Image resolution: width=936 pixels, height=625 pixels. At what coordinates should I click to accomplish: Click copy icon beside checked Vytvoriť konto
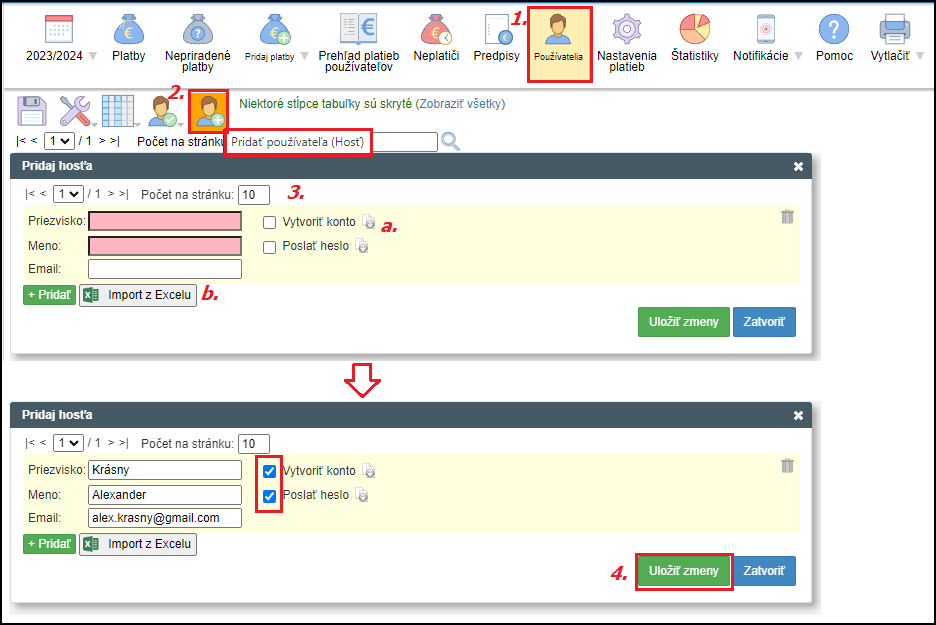point(369,470)
